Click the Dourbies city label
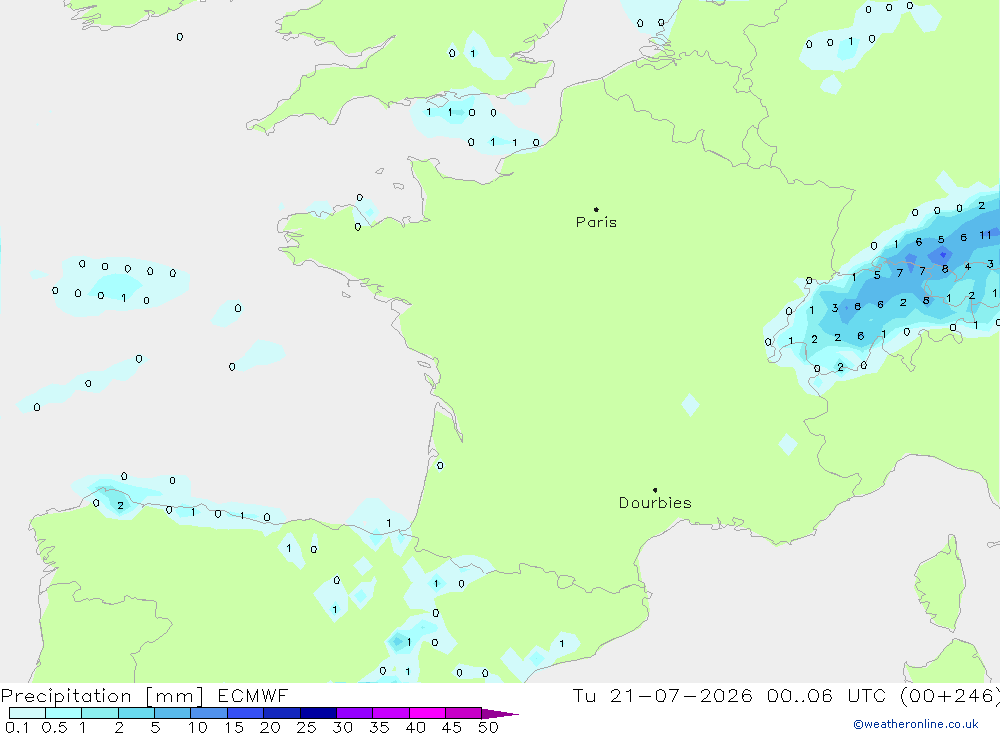 655,503
